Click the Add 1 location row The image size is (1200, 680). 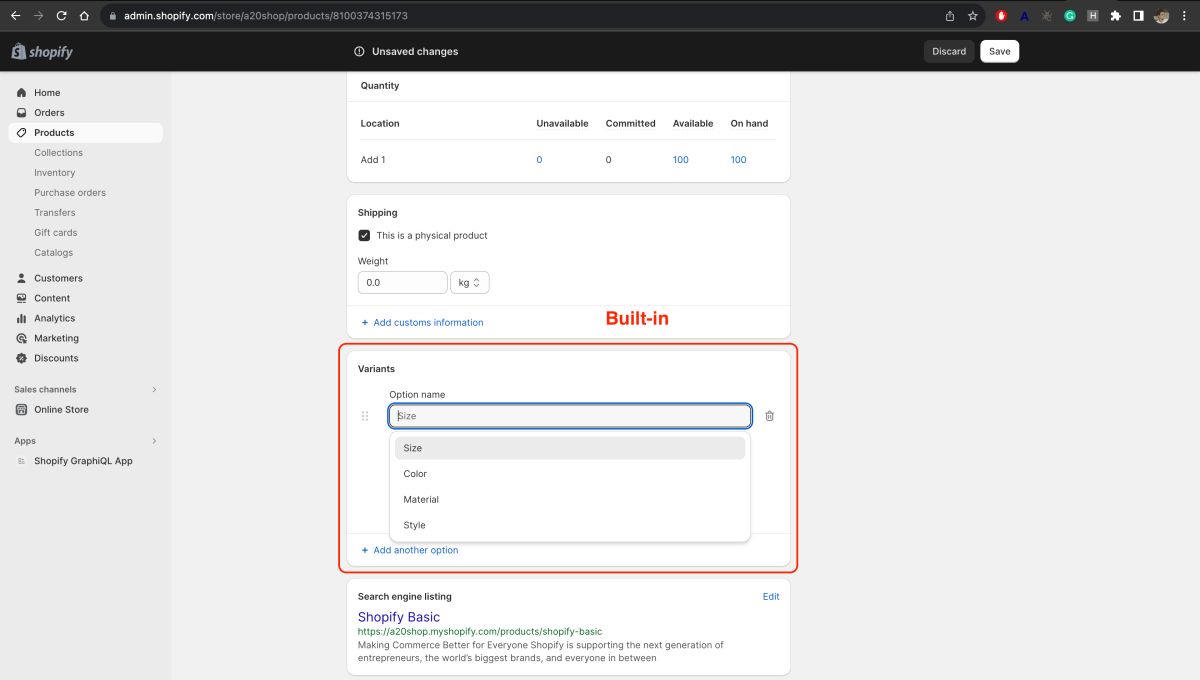point(568,160)
